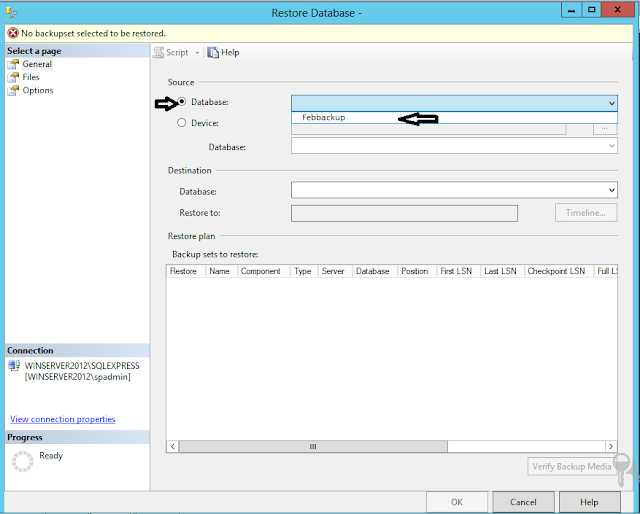This screenshot has height=514, width=640.
Task: Select the Device source radio button
Action: 182,122
